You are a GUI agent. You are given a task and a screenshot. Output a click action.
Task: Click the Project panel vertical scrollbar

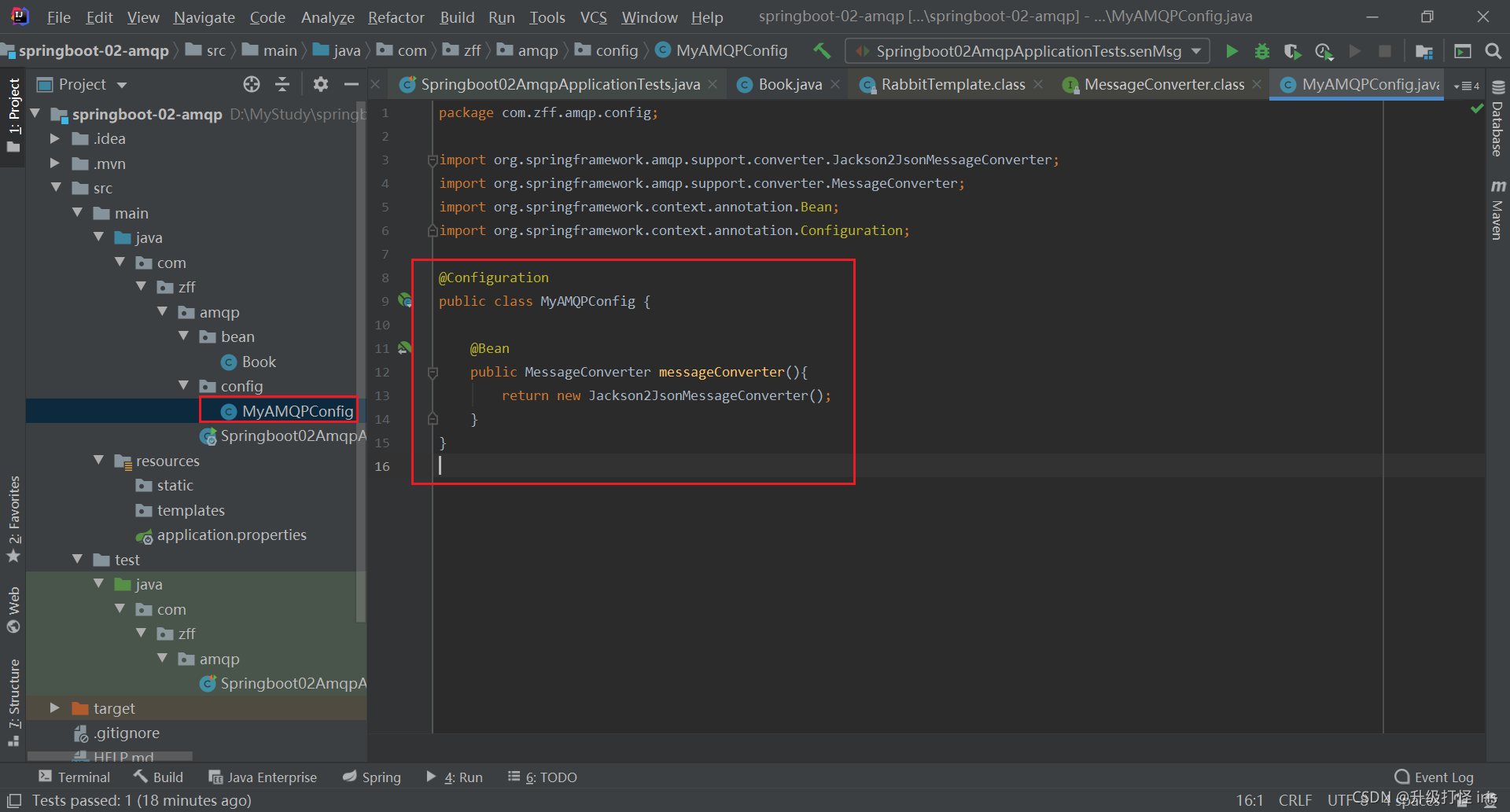point(361,362)
